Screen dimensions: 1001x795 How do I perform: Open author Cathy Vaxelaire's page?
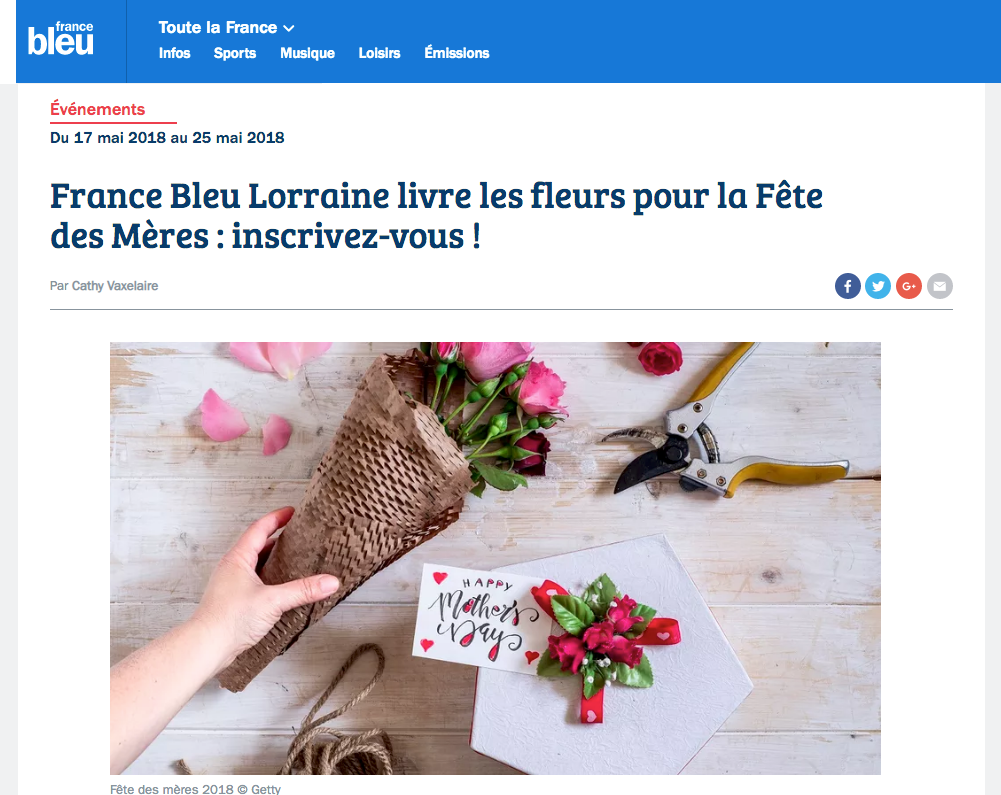coord(115,285)
